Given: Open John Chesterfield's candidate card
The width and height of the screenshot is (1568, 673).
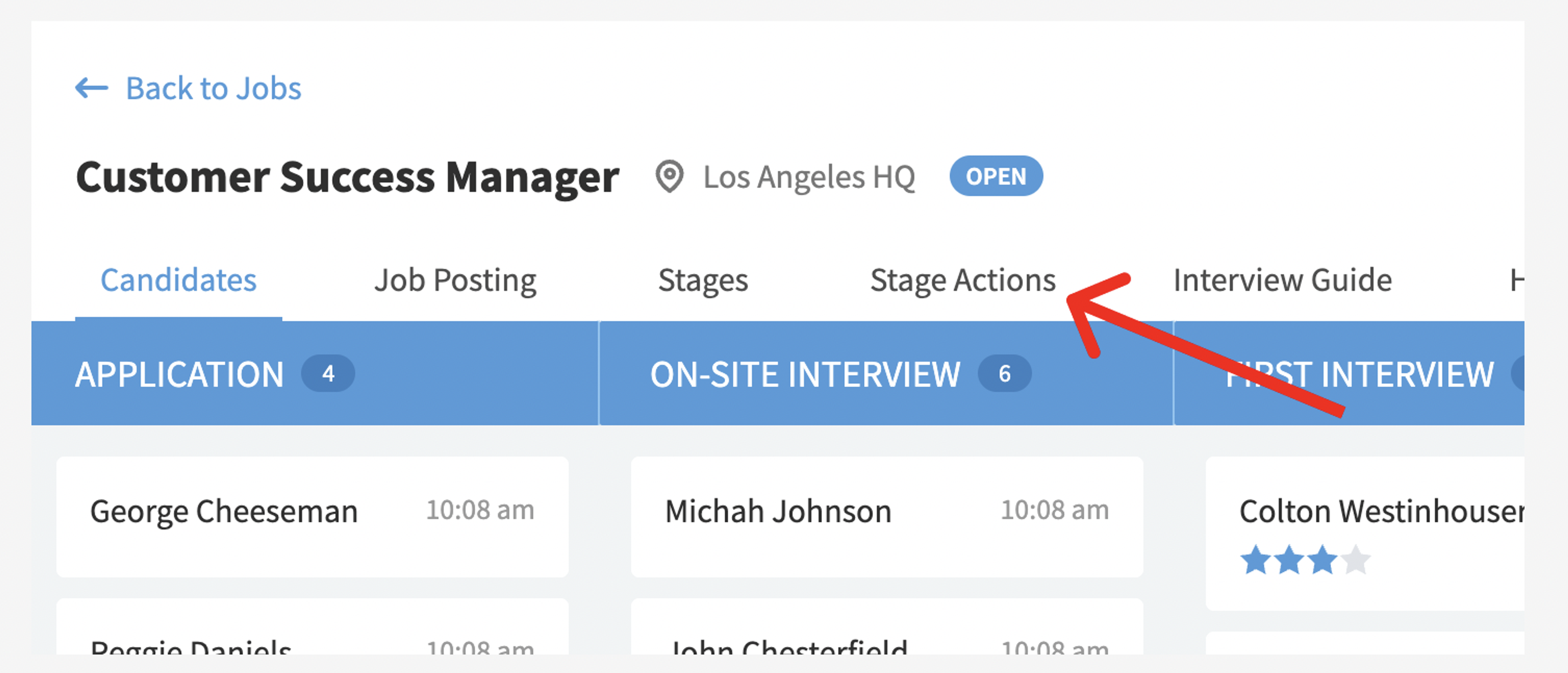Looking at the screenshot, I should click(887, 627).
